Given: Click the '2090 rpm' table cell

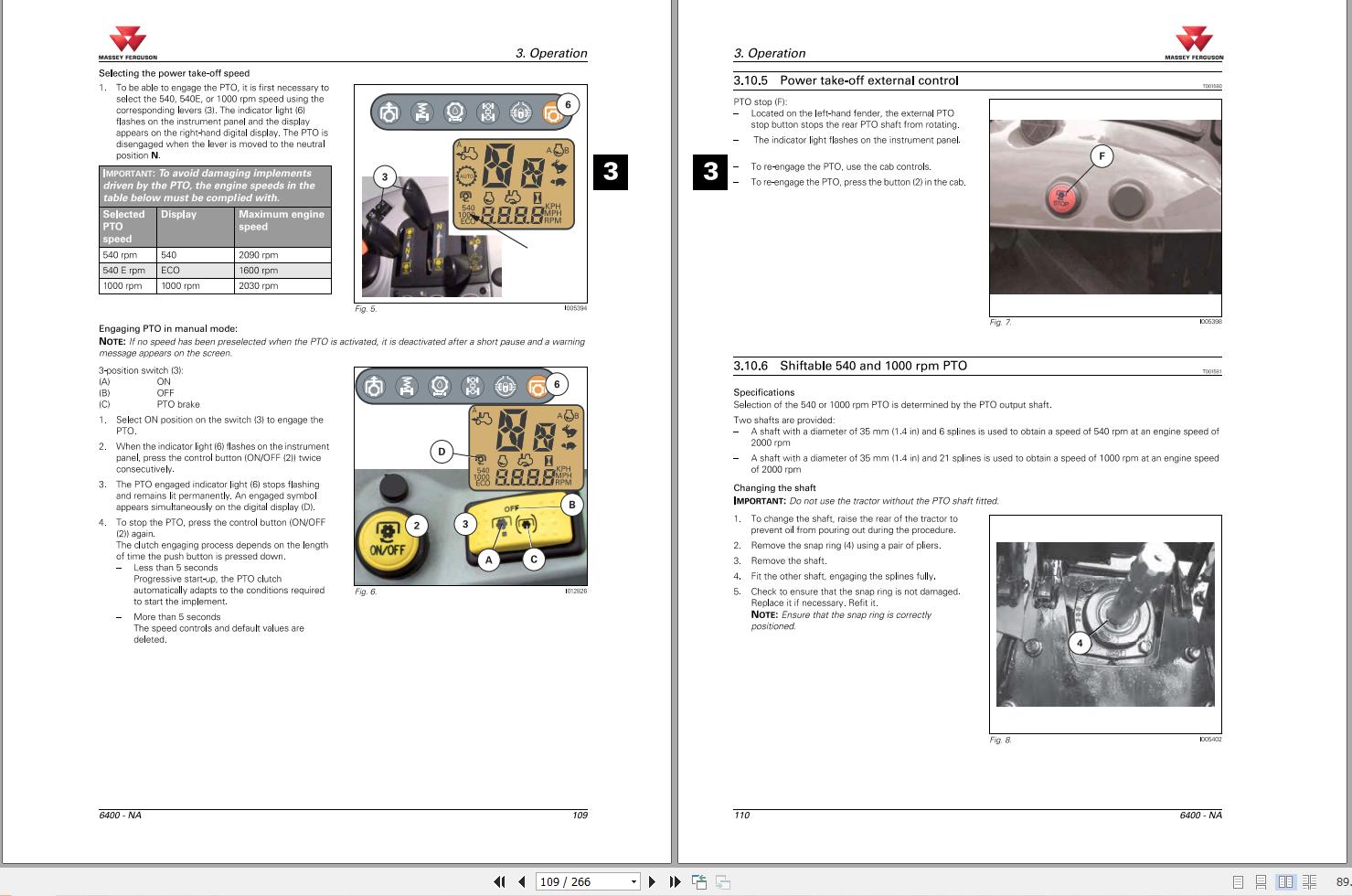Looking at the screenshot, I should coord(282,255).
